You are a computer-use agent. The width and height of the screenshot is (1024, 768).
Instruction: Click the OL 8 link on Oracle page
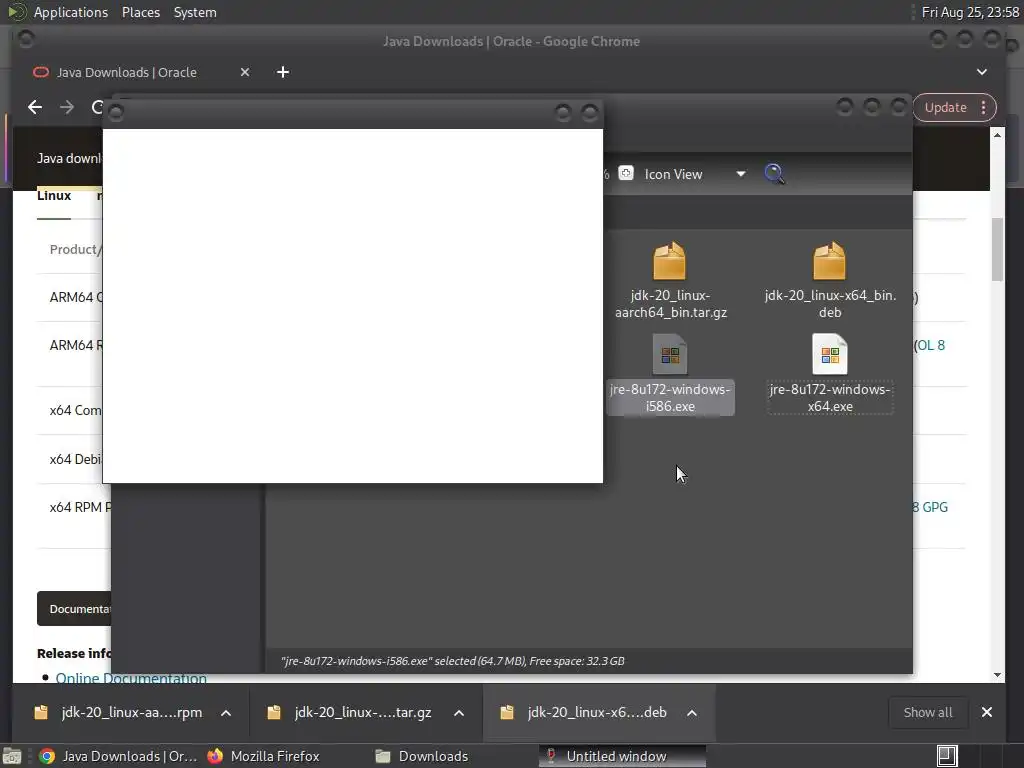[x=931, y=345]
